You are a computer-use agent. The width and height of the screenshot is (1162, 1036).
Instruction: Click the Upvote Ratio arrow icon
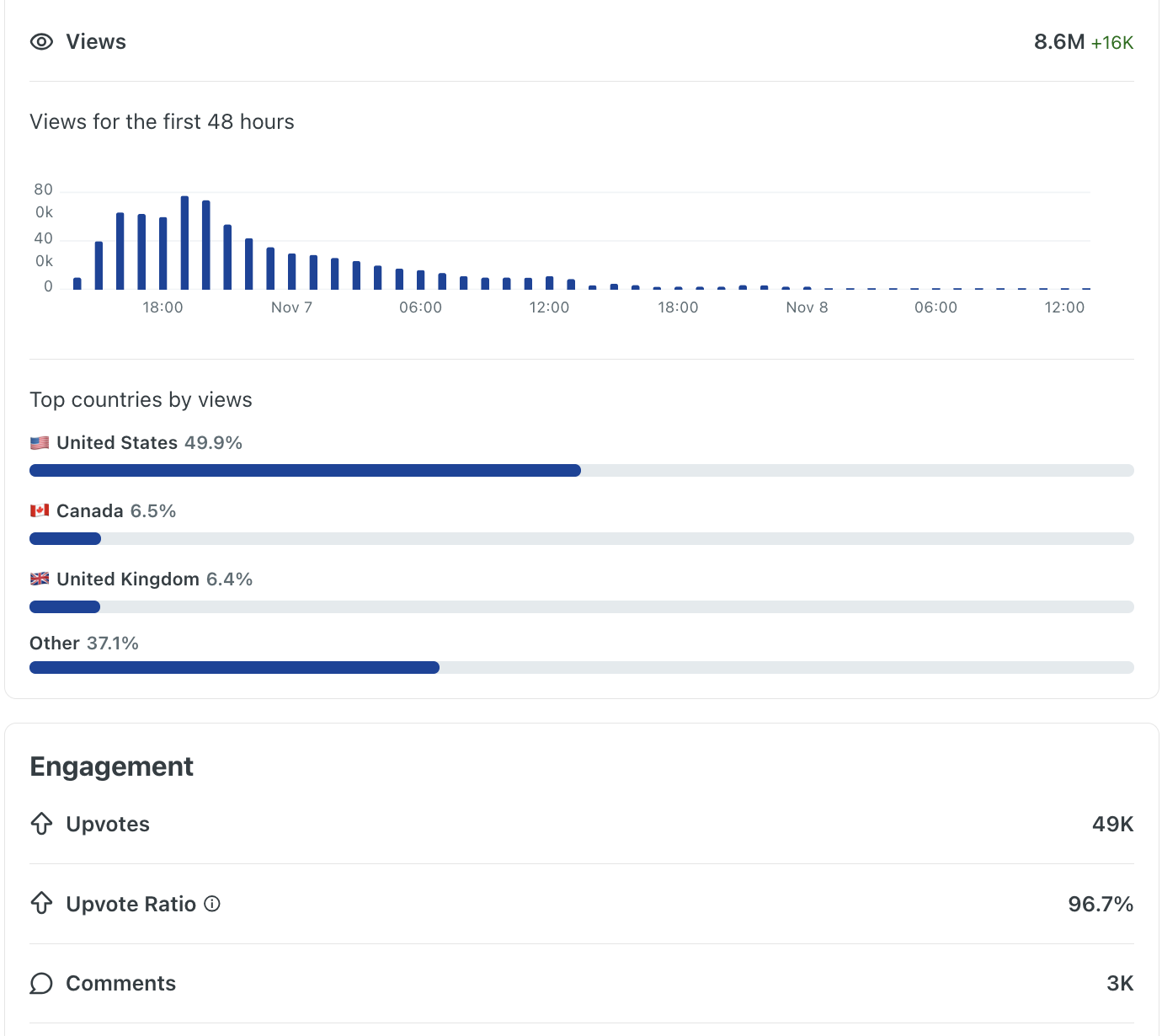coord(41,904)
